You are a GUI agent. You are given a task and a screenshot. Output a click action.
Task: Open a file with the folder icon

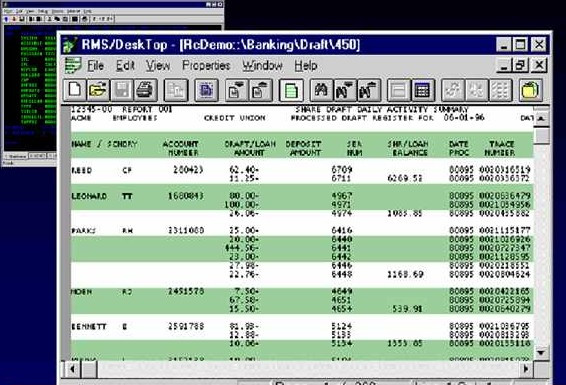pos(98,90)
